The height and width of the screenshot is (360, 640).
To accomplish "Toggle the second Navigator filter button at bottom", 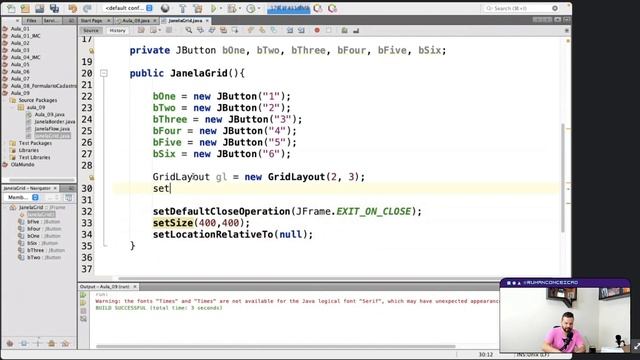I will coord(24,344).
